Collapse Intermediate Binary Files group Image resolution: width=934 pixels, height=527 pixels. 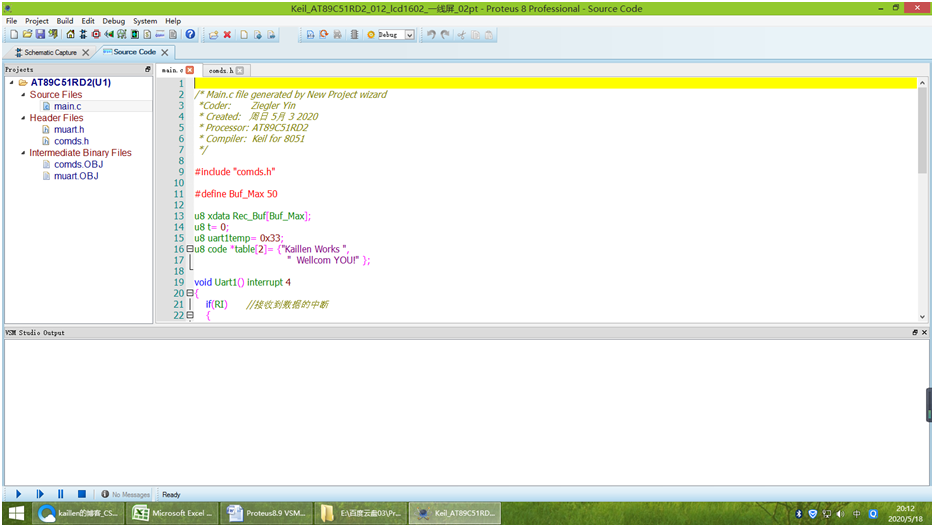(x=23, y=152)
